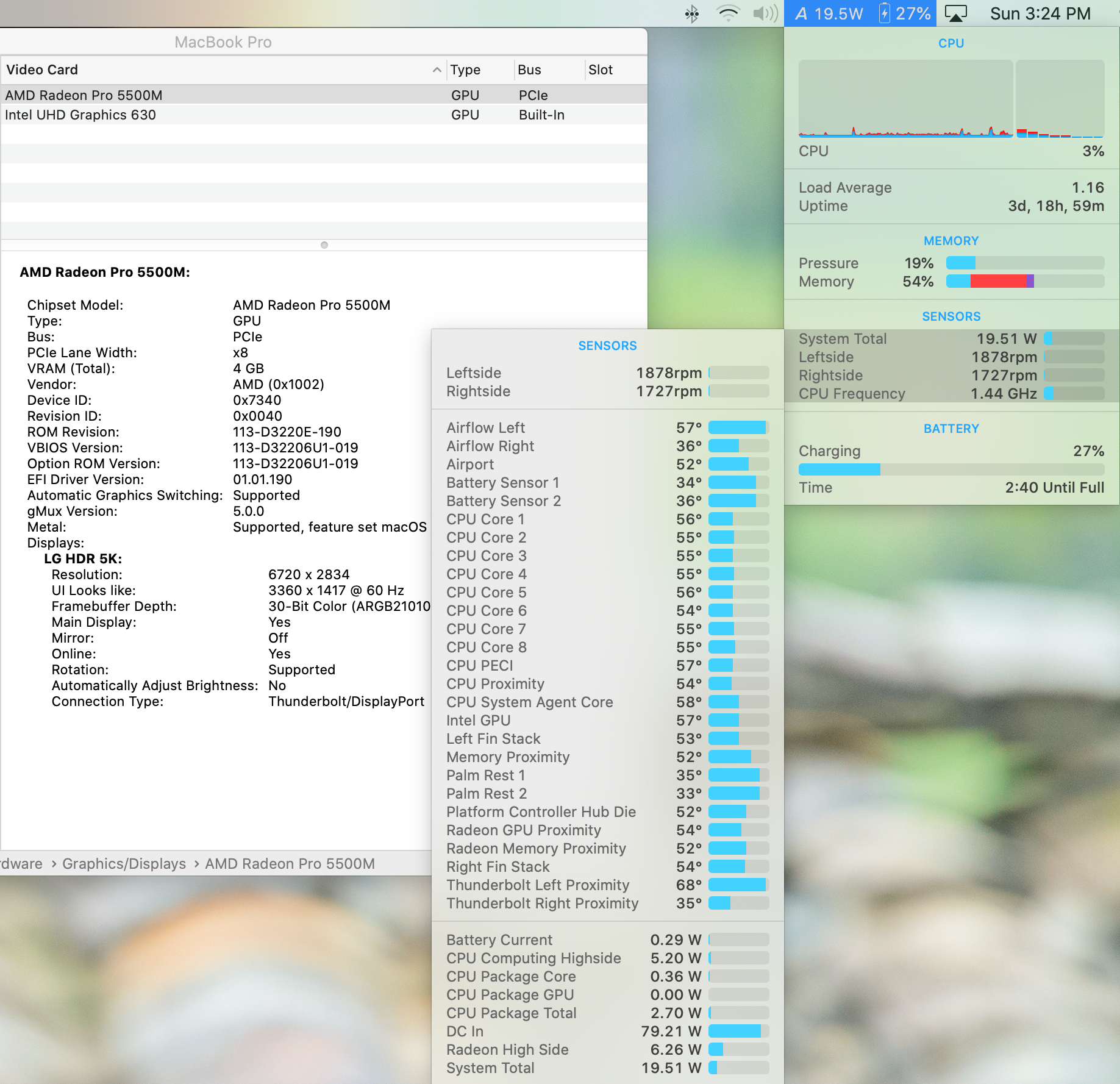Screen dimensions: 1120x1084
Task: Select the Palm Rest 1 row
Action: tap(607, 775)
